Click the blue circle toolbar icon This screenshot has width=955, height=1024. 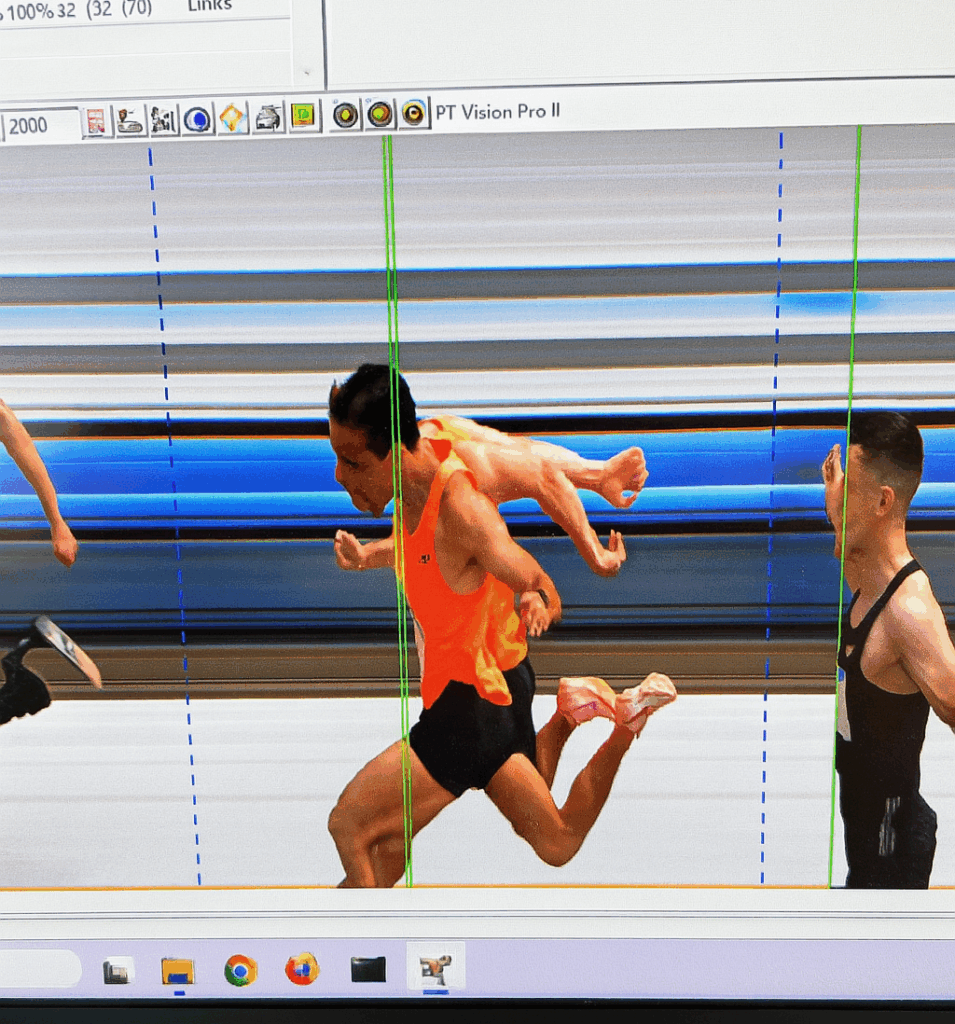click(197, 120)
